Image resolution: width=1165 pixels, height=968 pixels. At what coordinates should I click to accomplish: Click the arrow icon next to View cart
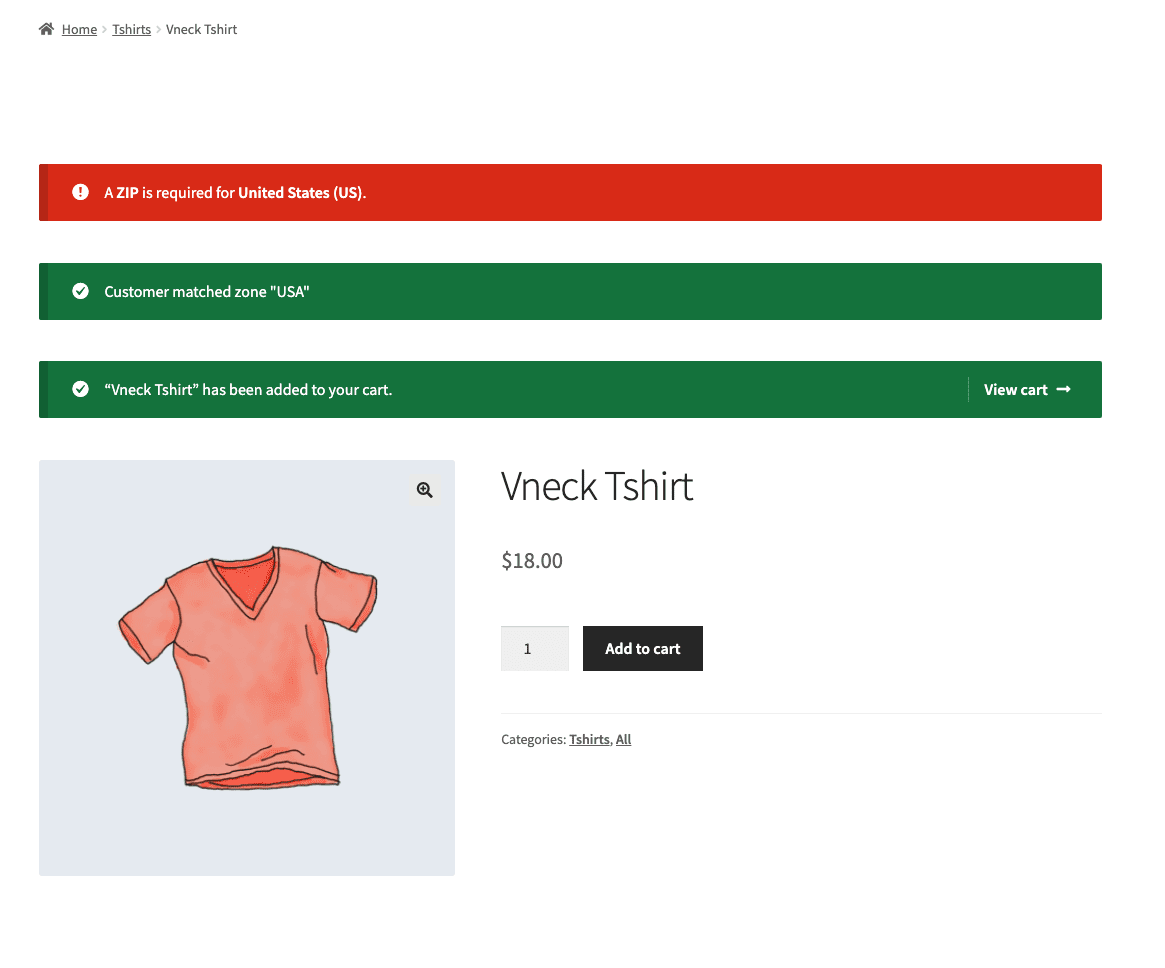pos(1063,389)
